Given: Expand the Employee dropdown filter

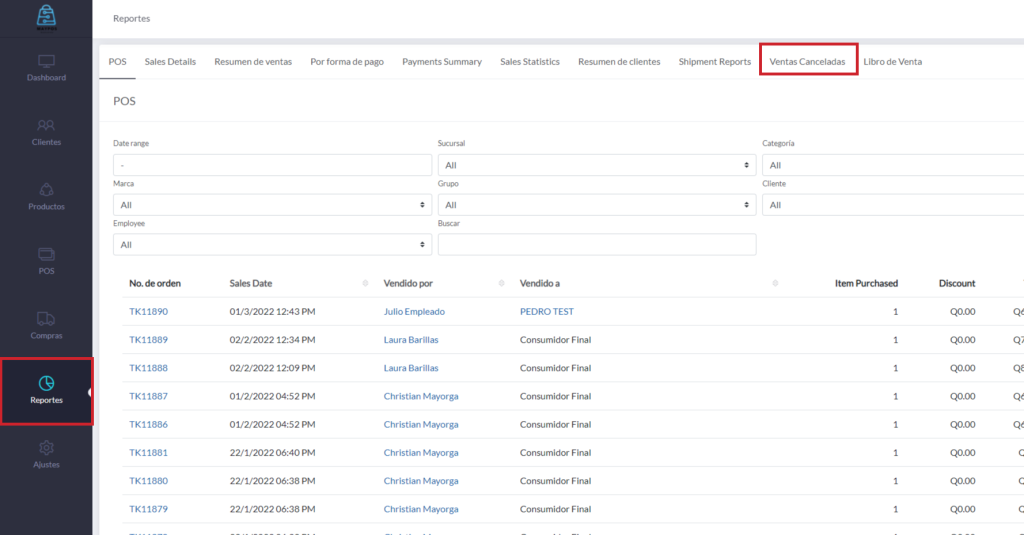Looking at the screenshot, I should pos(272,245).
